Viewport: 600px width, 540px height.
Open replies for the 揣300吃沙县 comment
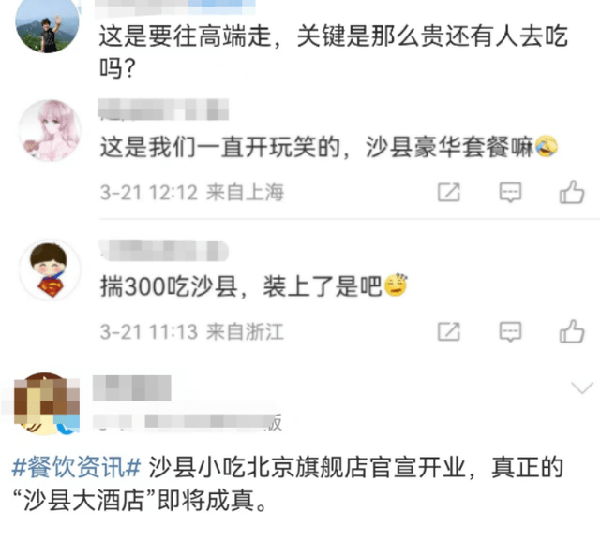pyautogui.click(x=510, y=331)
